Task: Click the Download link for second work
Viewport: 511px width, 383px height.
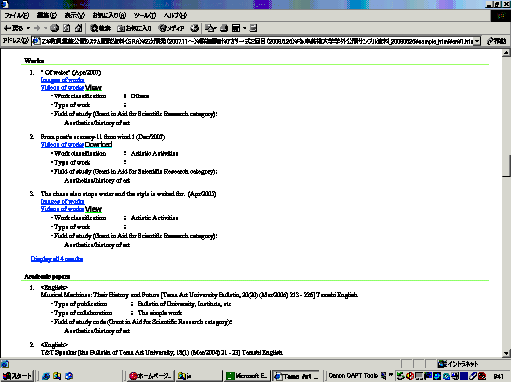Action: click(98, 144)
